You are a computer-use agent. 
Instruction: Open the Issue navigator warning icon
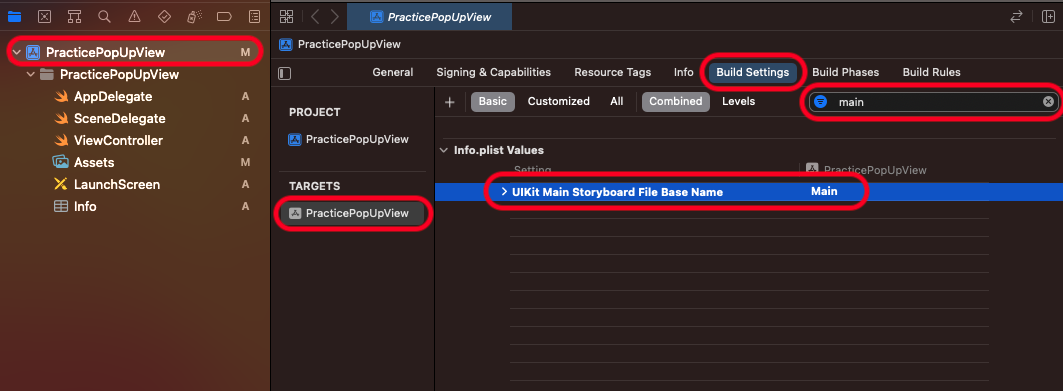[134, 16]
